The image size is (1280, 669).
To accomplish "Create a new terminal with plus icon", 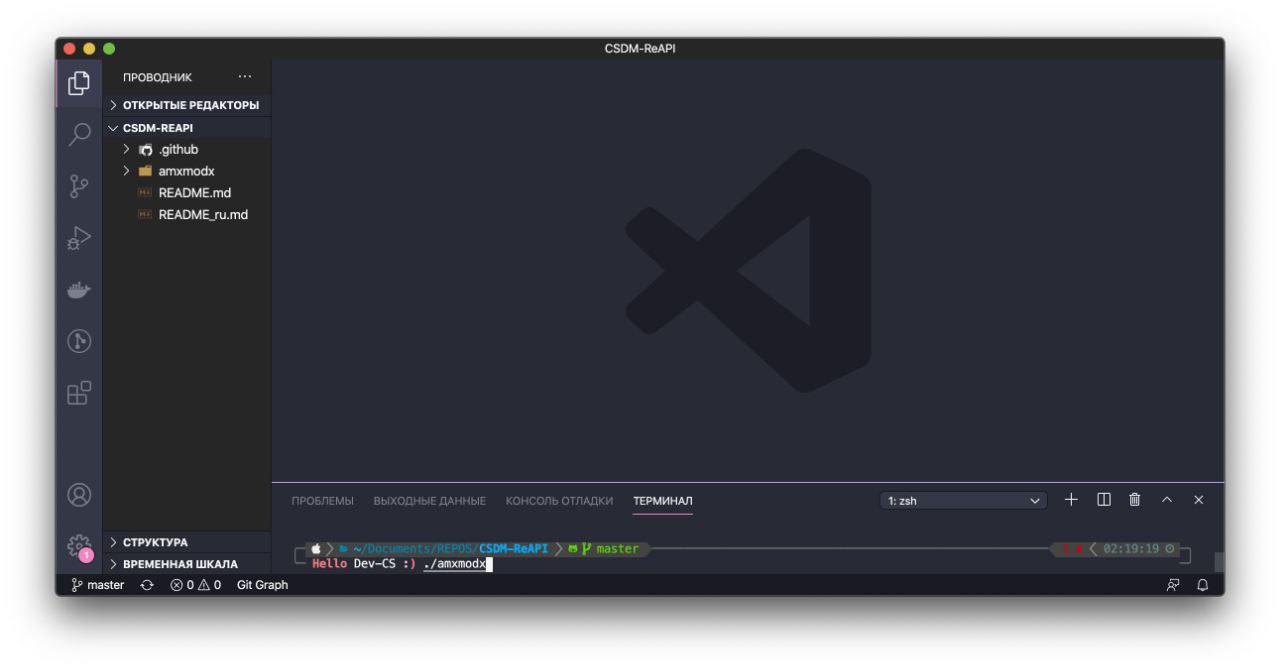I will [x=1071, y=500].
